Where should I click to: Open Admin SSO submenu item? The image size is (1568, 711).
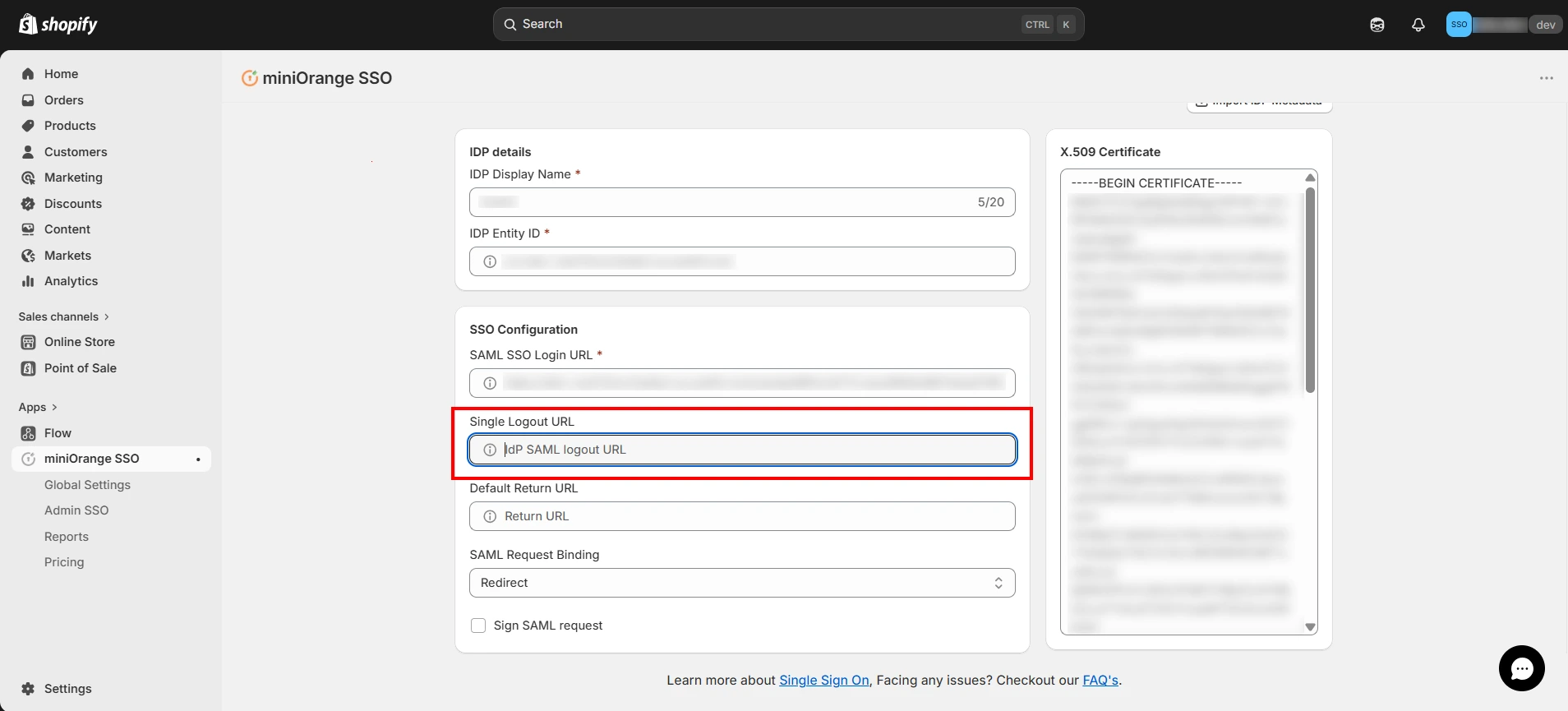click(x=76, y=510)
